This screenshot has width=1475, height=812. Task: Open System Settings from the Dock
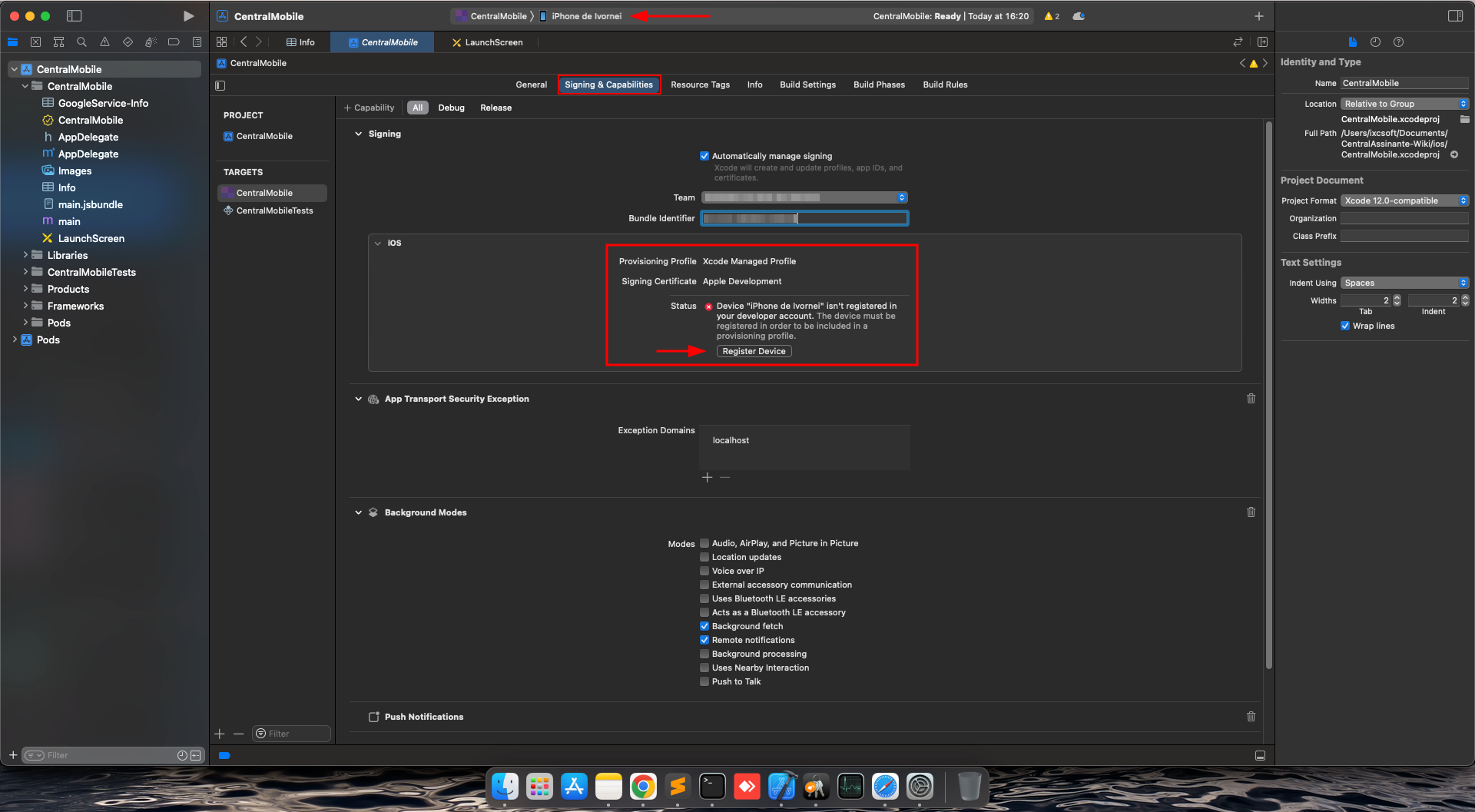pos(920,787)
